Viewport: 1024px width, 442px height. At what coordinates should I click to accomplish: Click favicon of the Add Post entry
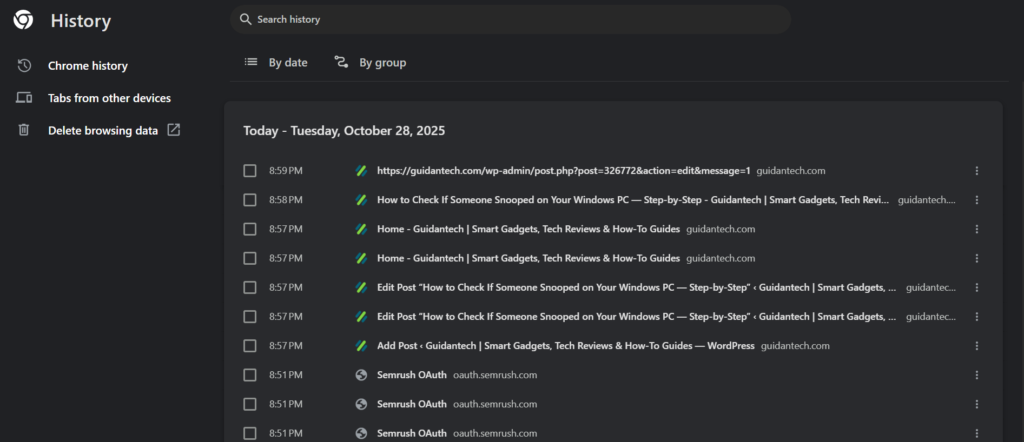tap(361, 346)
